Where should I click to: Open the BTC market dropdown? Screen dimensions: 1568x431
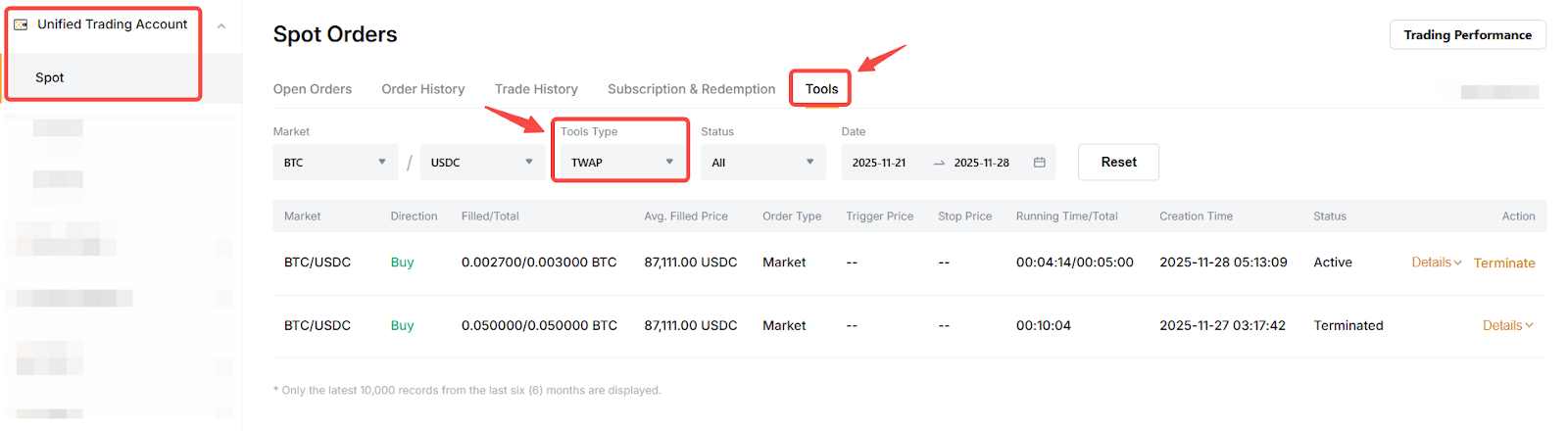click(x=335, y=163)
